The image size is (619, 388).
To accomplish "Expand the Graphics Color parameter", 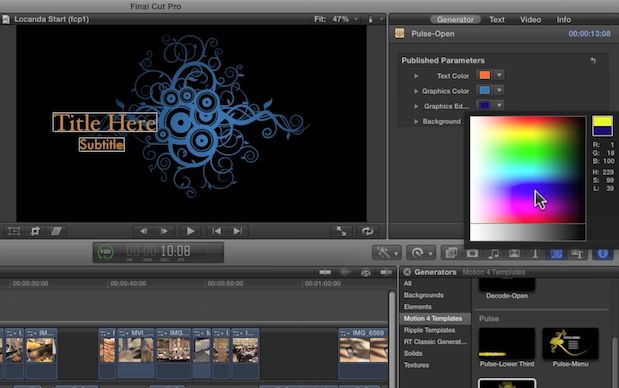I will click(x=416, y=91).
